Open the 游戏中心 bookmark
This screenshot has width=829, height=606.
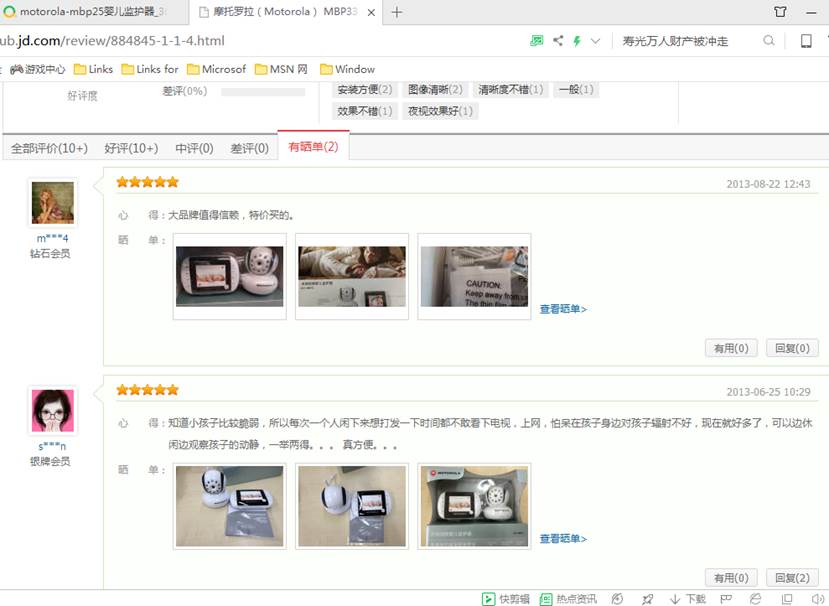[x=38, y=69]
